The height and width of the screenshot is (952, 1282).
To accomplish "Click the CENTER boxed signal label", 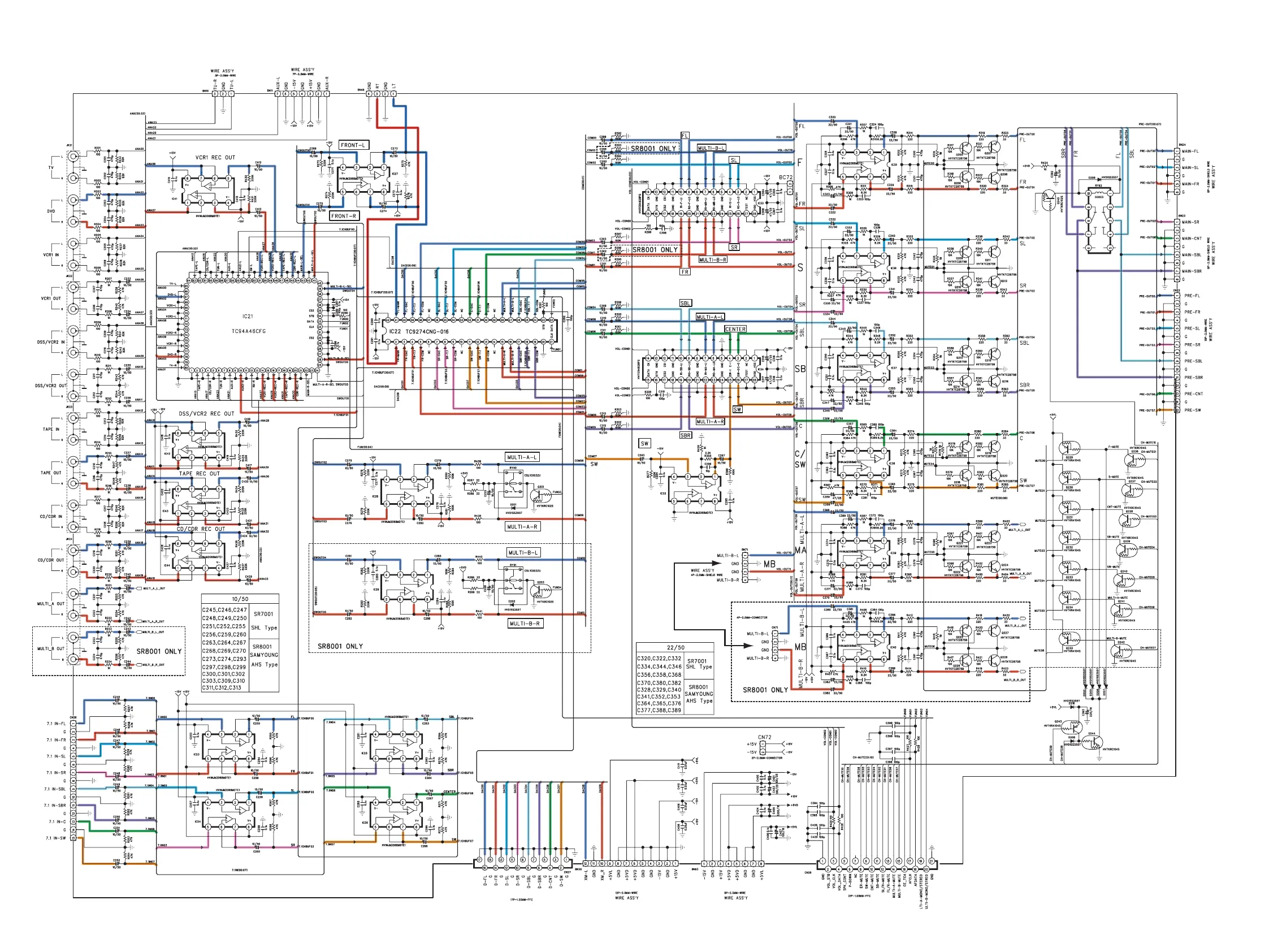I will coord(735,329).
